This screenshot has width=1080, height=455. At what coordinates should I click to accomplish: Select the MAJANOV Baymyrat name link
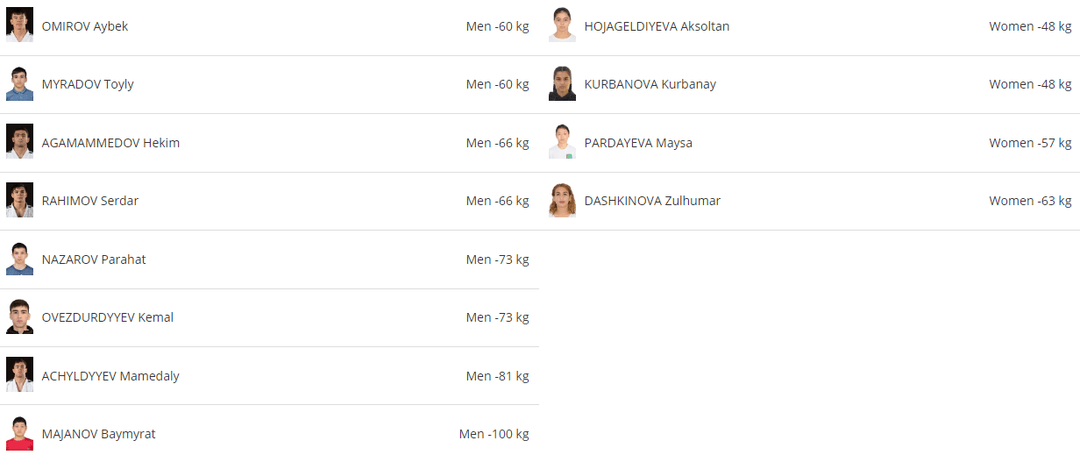point(99,434)
